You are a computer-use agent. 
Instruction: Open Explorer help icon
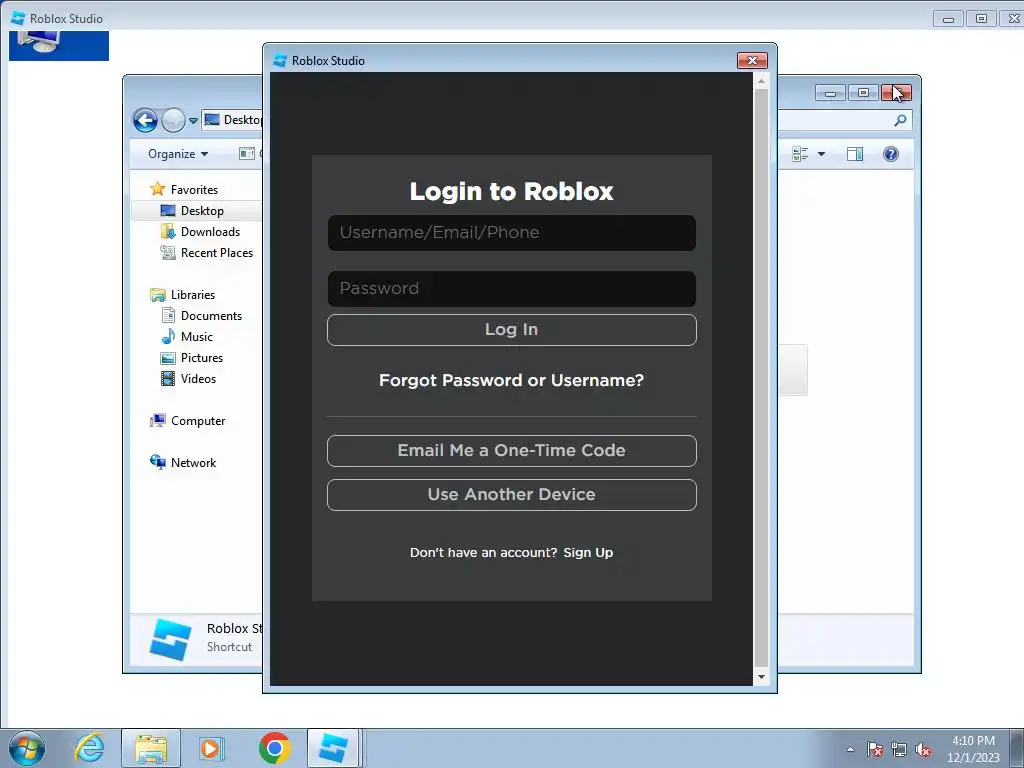click(891, 154)
